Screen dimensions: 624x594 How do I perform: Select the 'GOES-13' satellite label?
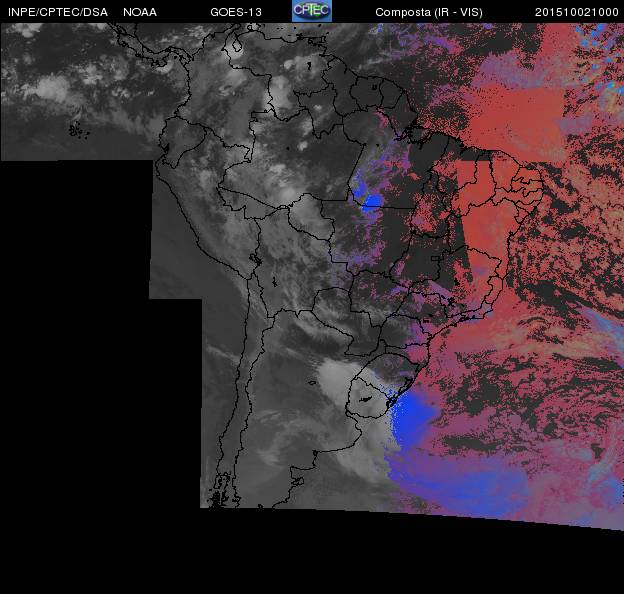236,12
